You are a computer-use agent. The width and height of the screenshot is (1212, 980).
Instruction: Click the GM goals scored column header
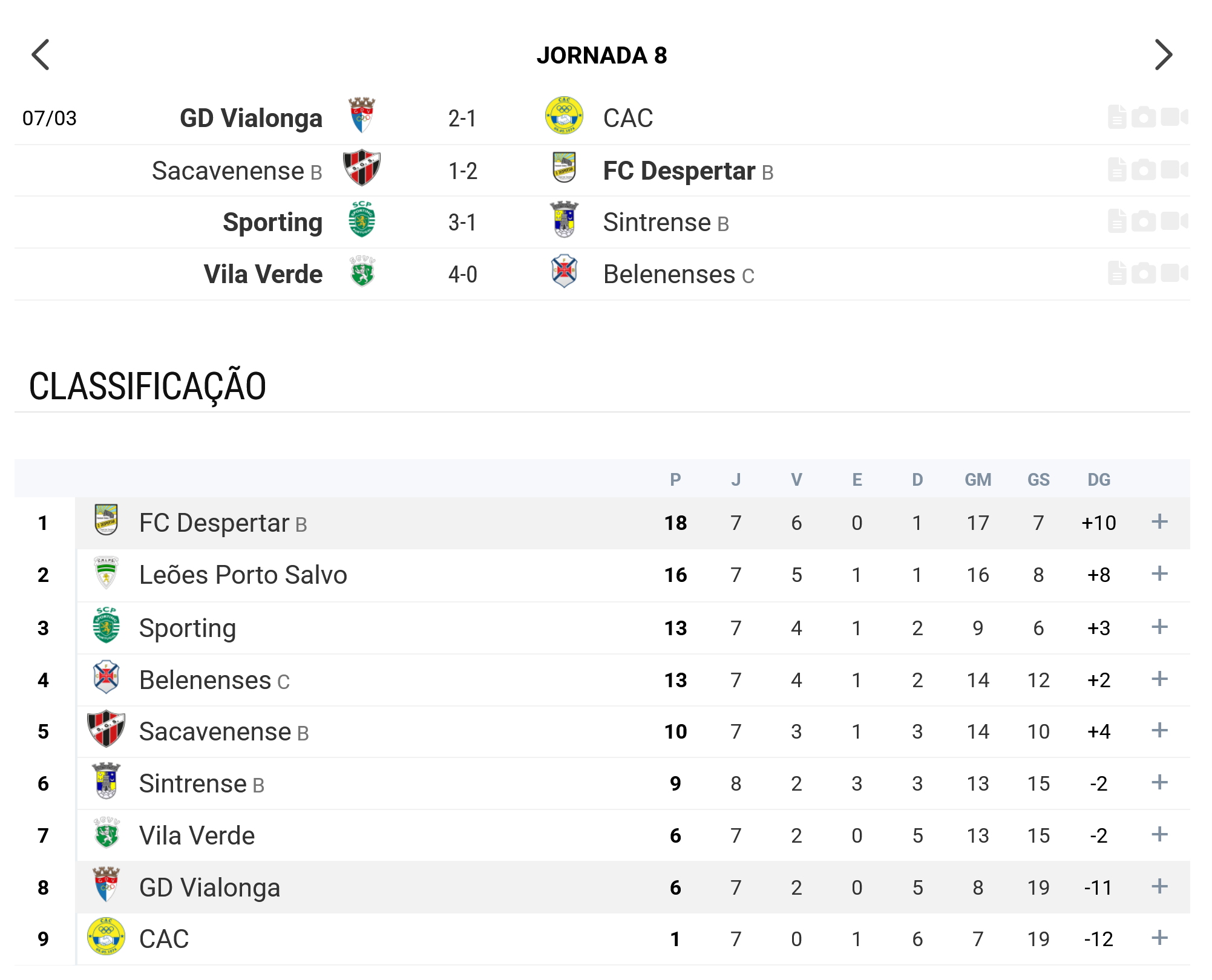tap(978, 480)
